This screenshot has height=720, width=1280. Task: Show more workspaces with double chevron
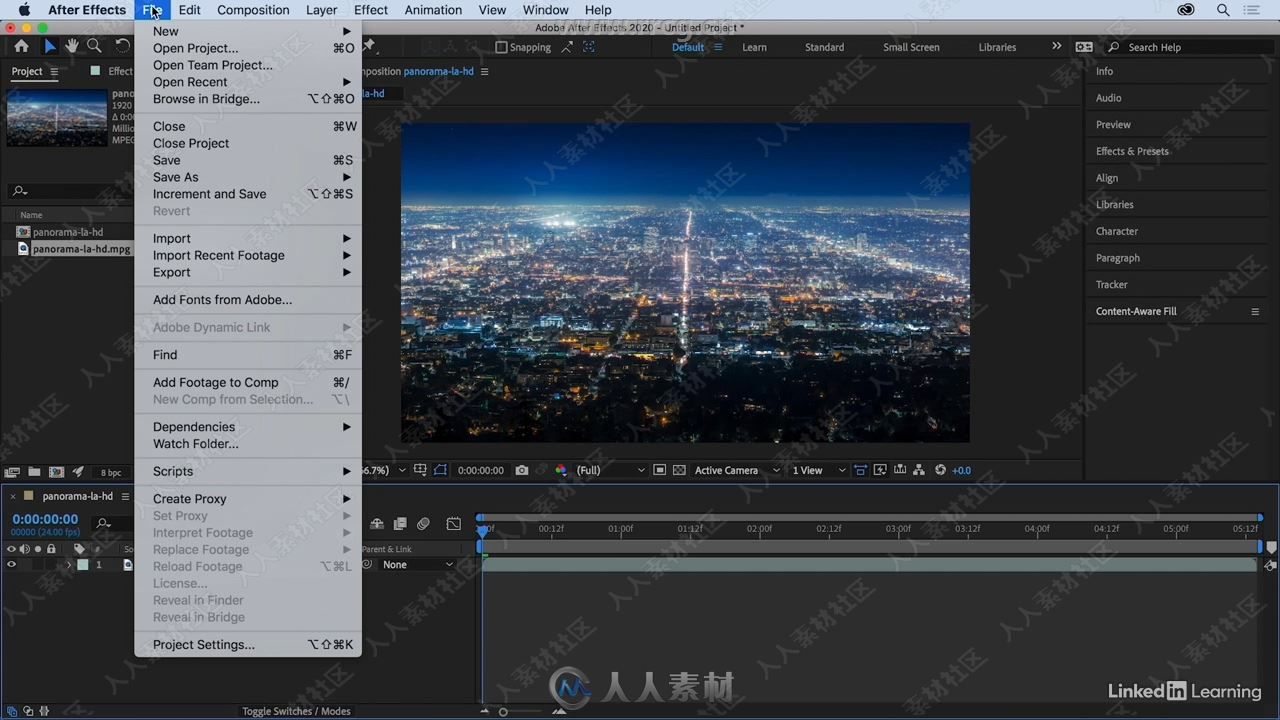tap(1056, 46)
